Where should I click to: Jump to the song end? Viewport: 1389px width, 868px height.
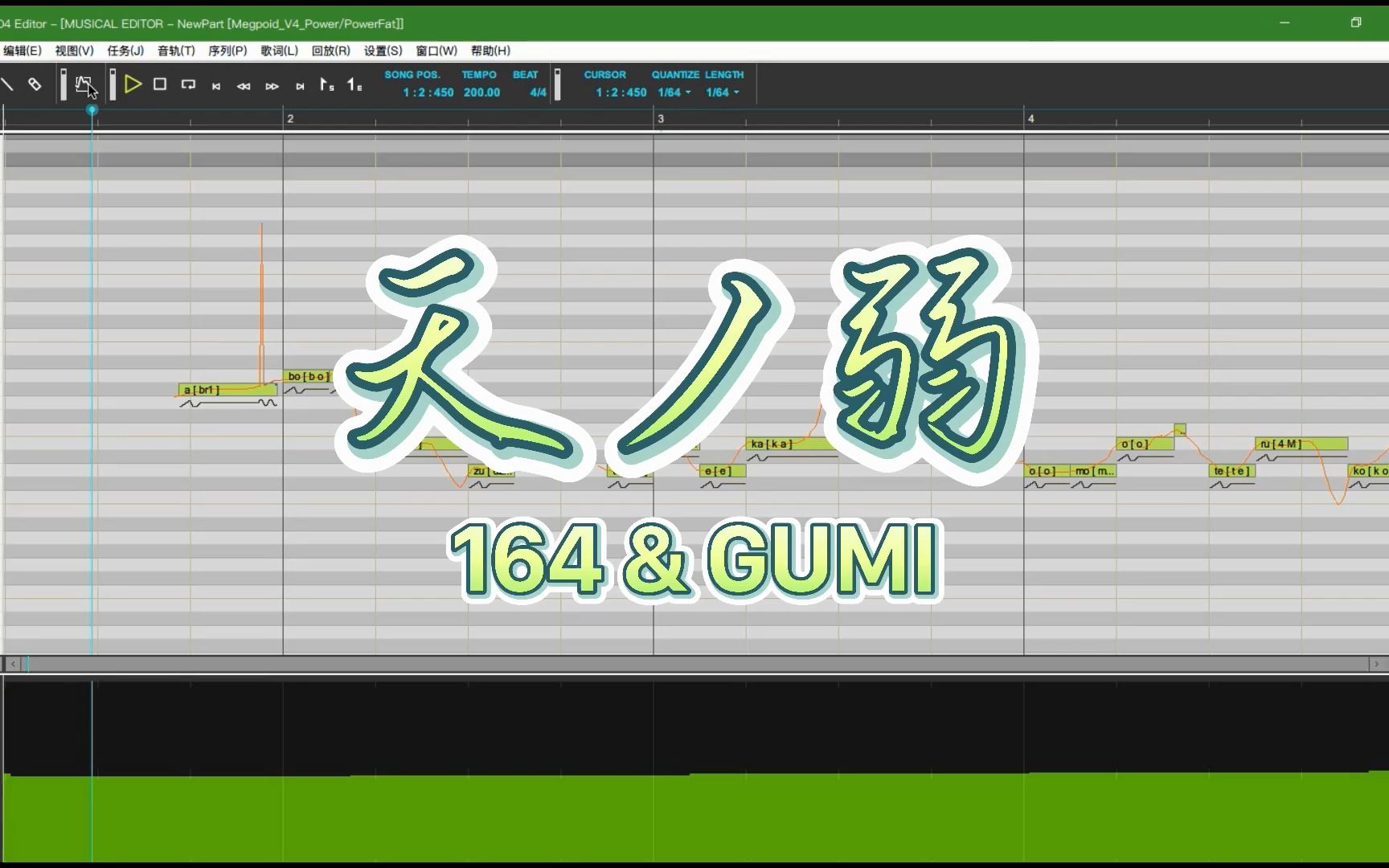point(300,86)
